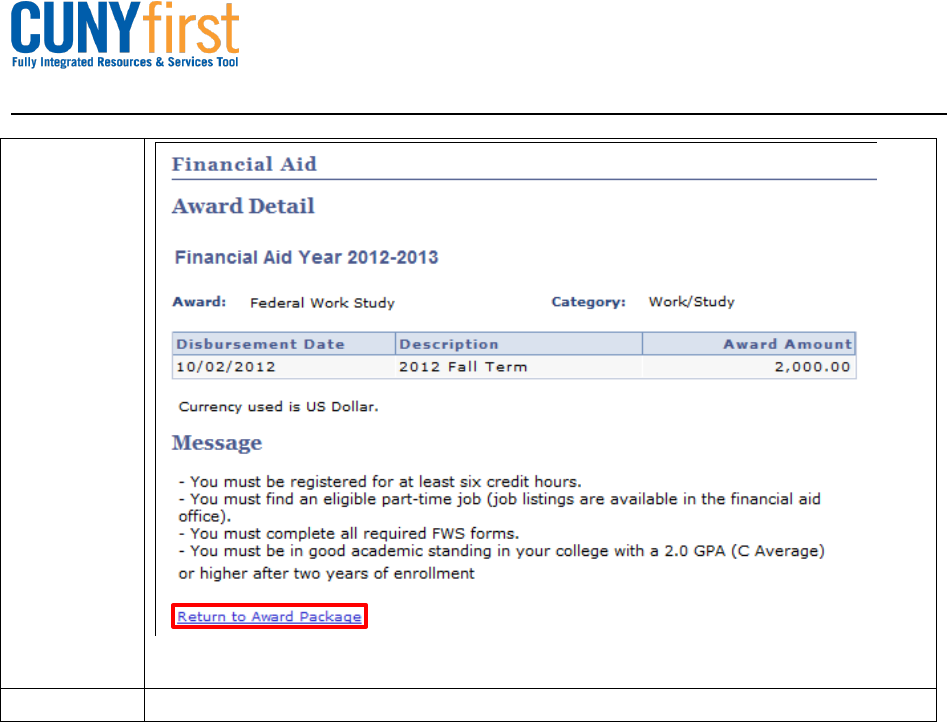
Task: Click the eligible part-time job message line
Action: pyautogui.click(x=499, y=508)
